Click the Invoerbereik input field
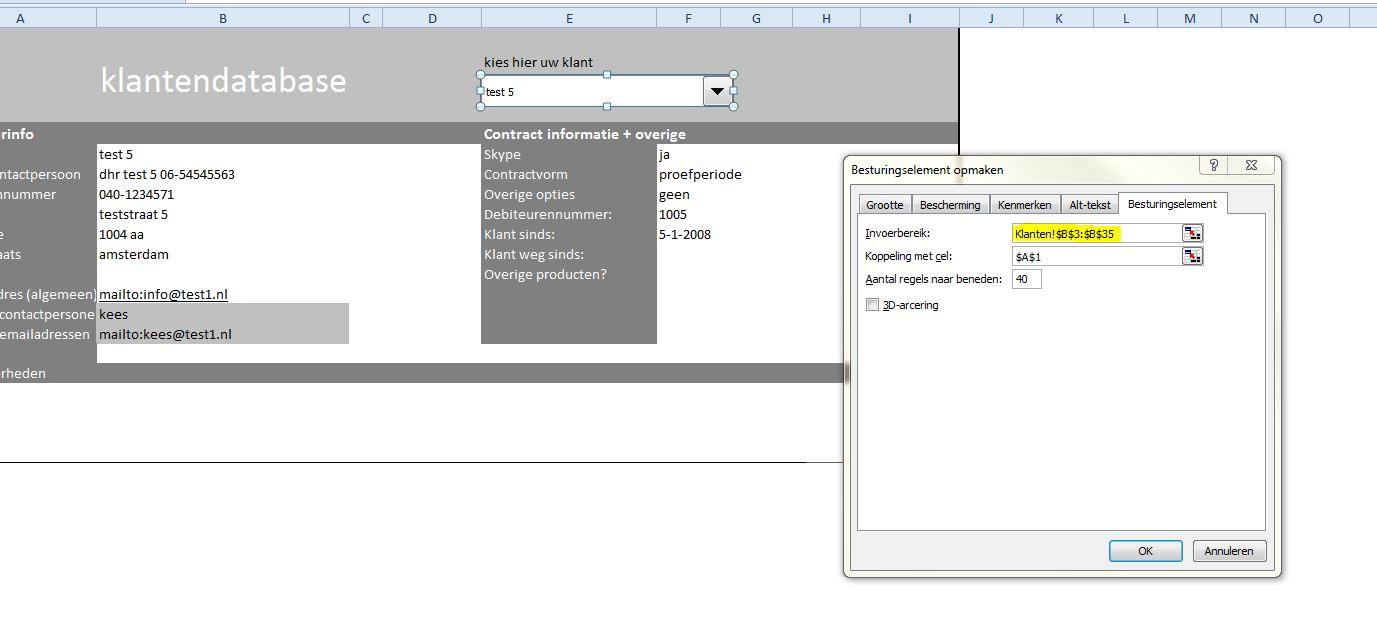The width and height of the screenshot is (1377, 636). point(1095,233)
